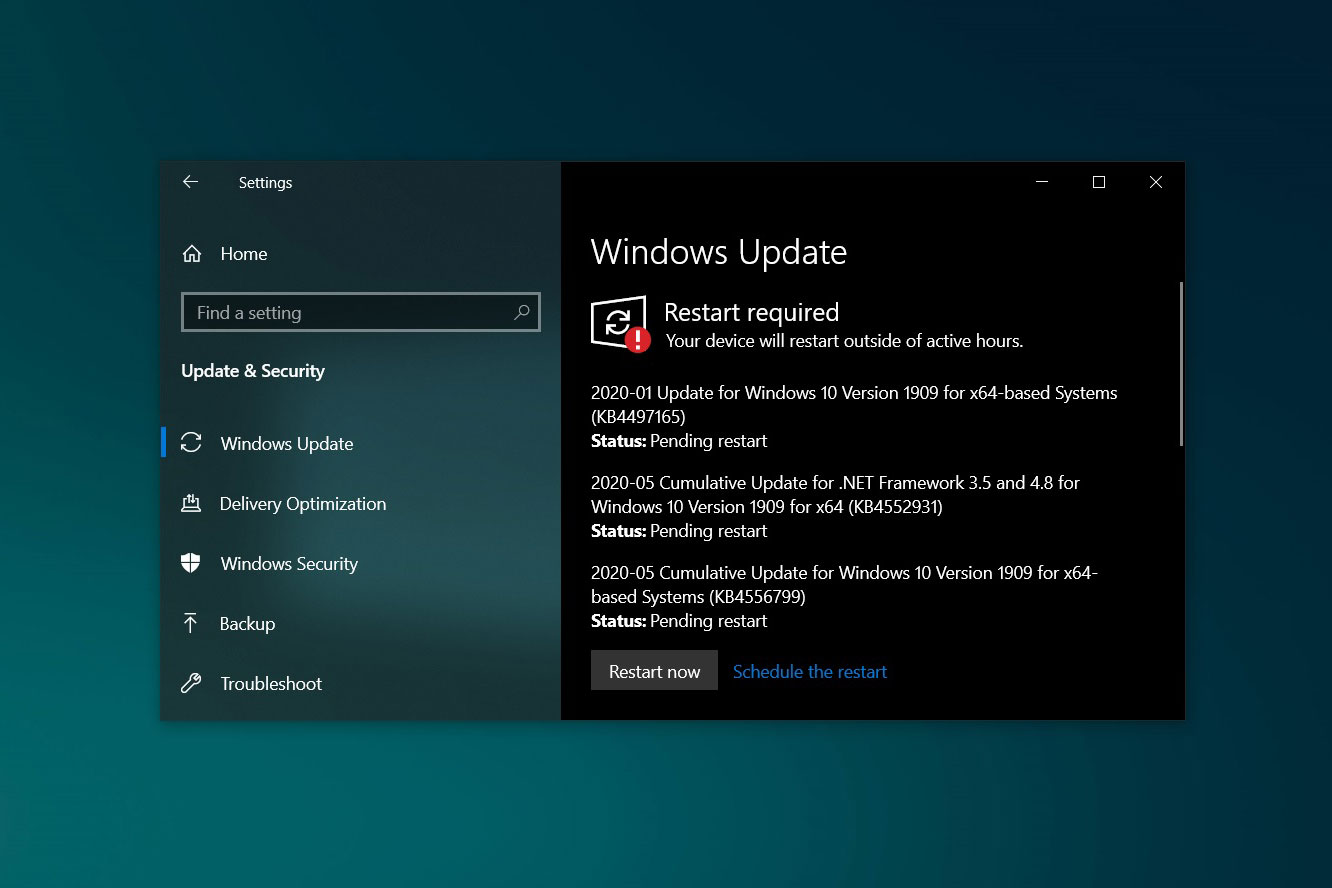
Task: Click the Restart required status icon
Action: [621, 325]
